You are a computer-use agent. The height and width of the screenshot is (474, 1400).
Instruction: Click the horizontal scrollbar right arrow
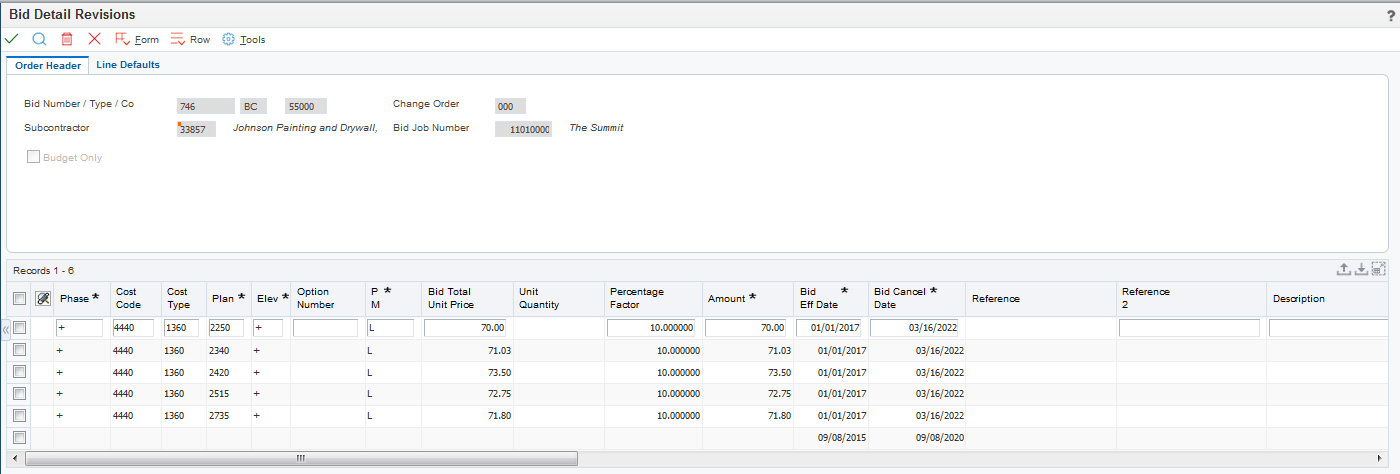pos(1381,458)
